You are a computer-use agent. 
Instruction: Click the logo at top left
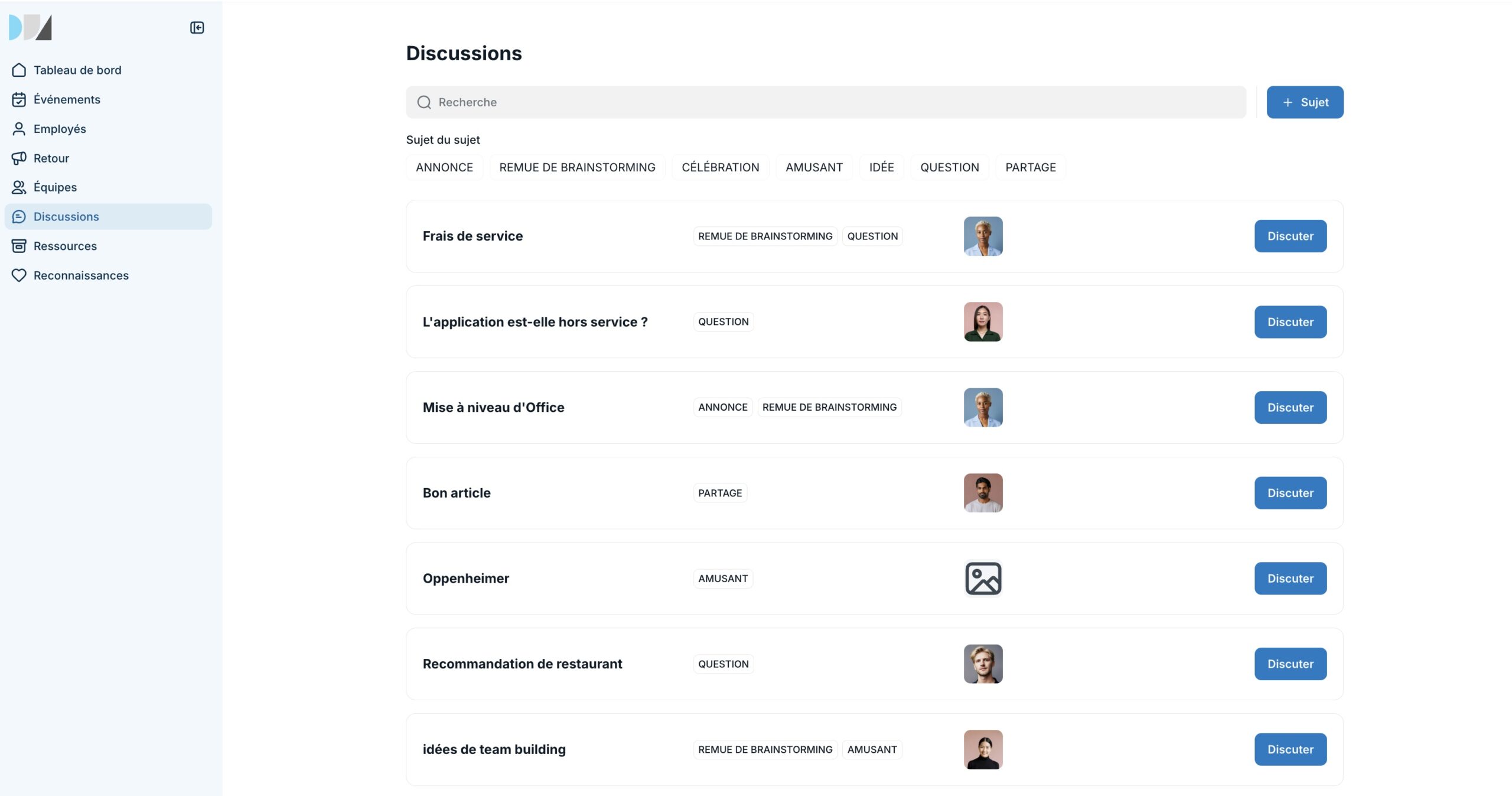31,27
